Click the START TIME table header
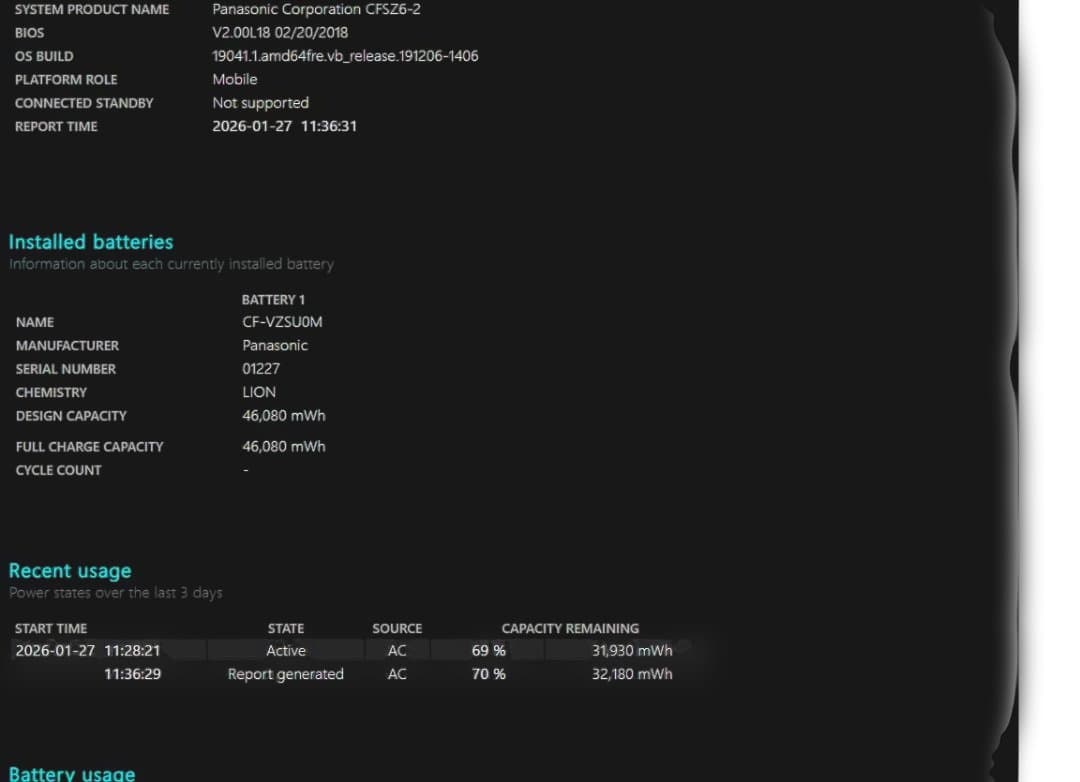Image resolution: width=1080 pixels, height=782 pixels. coord(51,628)
